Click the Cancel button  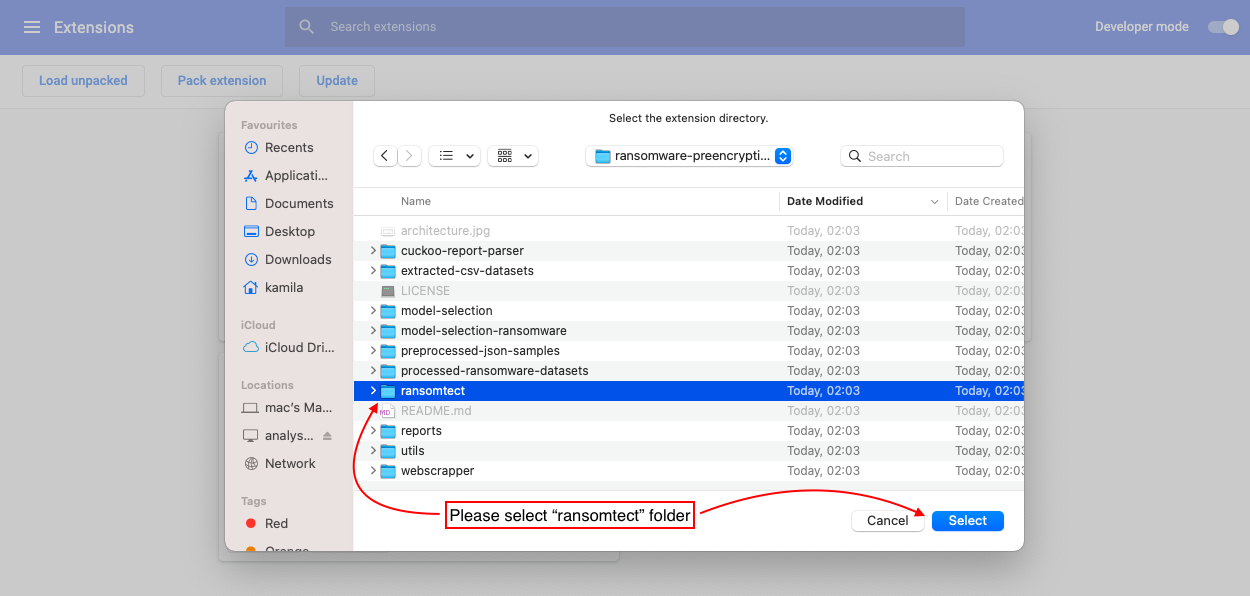[887, 521]
